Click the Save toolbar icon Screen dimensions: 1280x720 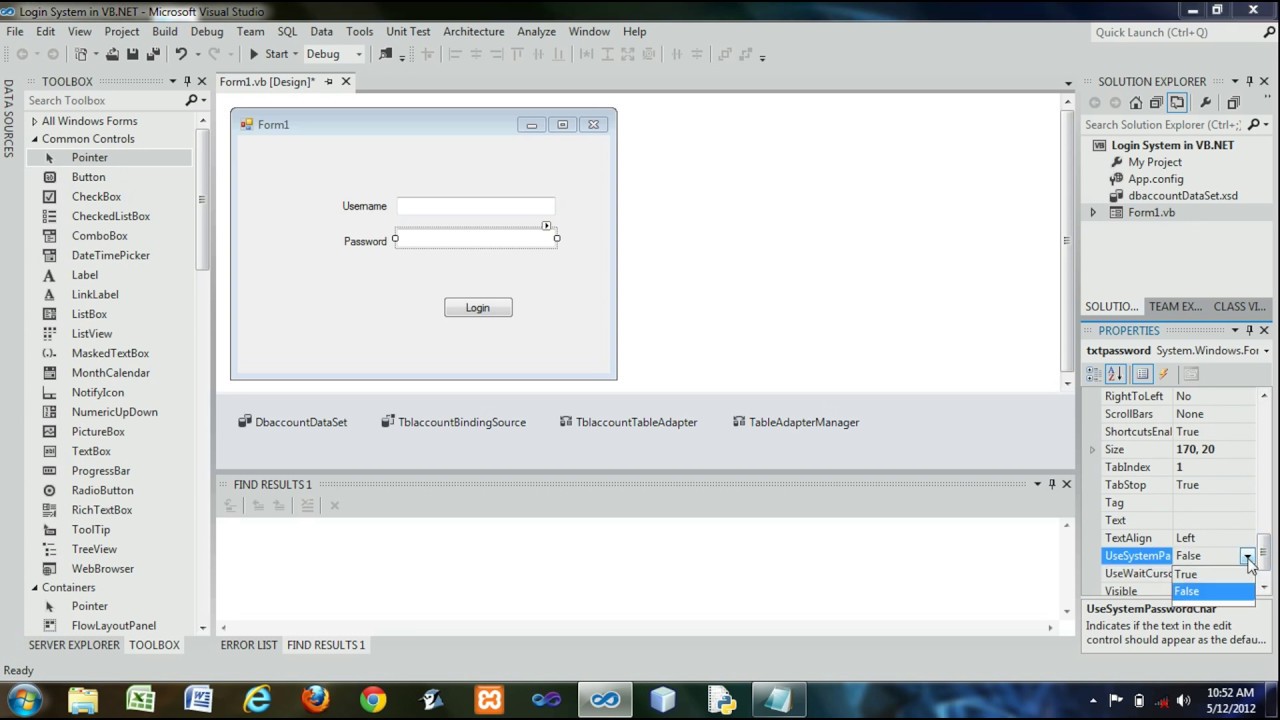[132, 54]
